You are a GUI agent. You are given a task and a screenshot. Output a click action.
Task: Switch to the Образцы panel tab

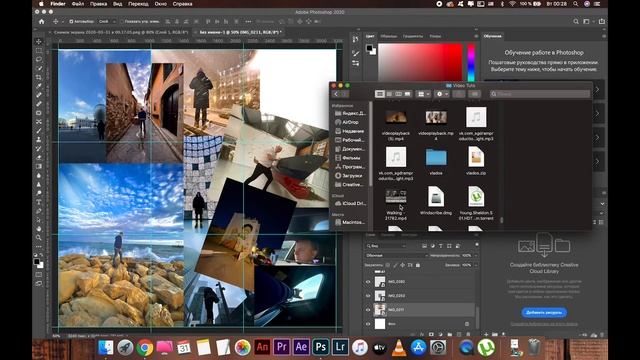[389, 36]
